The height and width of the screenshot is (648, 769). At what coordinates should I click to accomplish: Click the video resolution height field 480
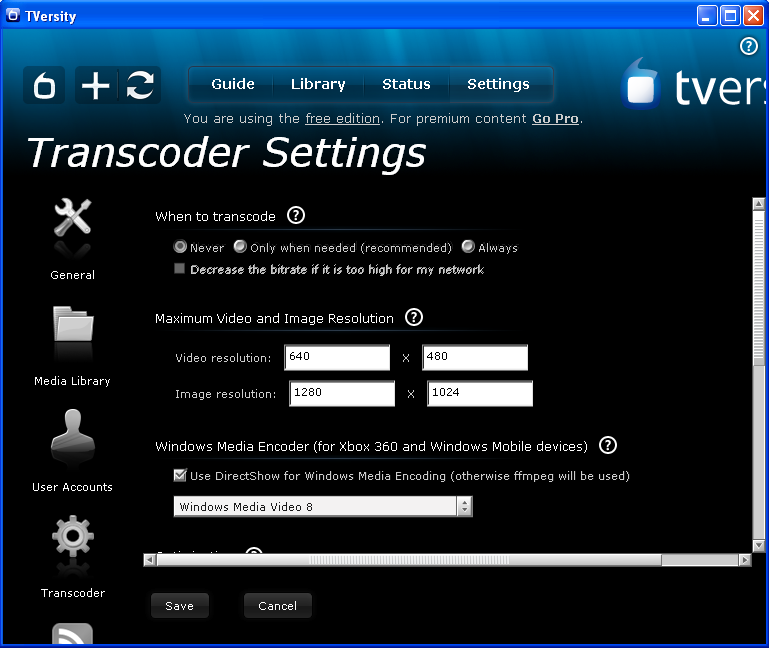click(475, 357)
